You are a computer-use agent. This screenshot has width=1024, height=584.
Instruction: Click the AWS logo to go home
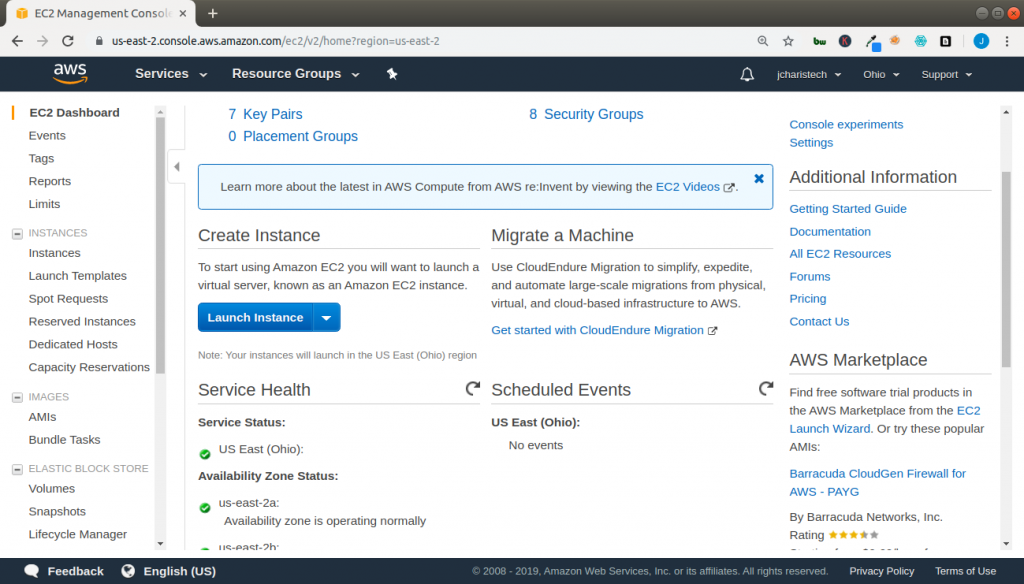tap(69, 73)
